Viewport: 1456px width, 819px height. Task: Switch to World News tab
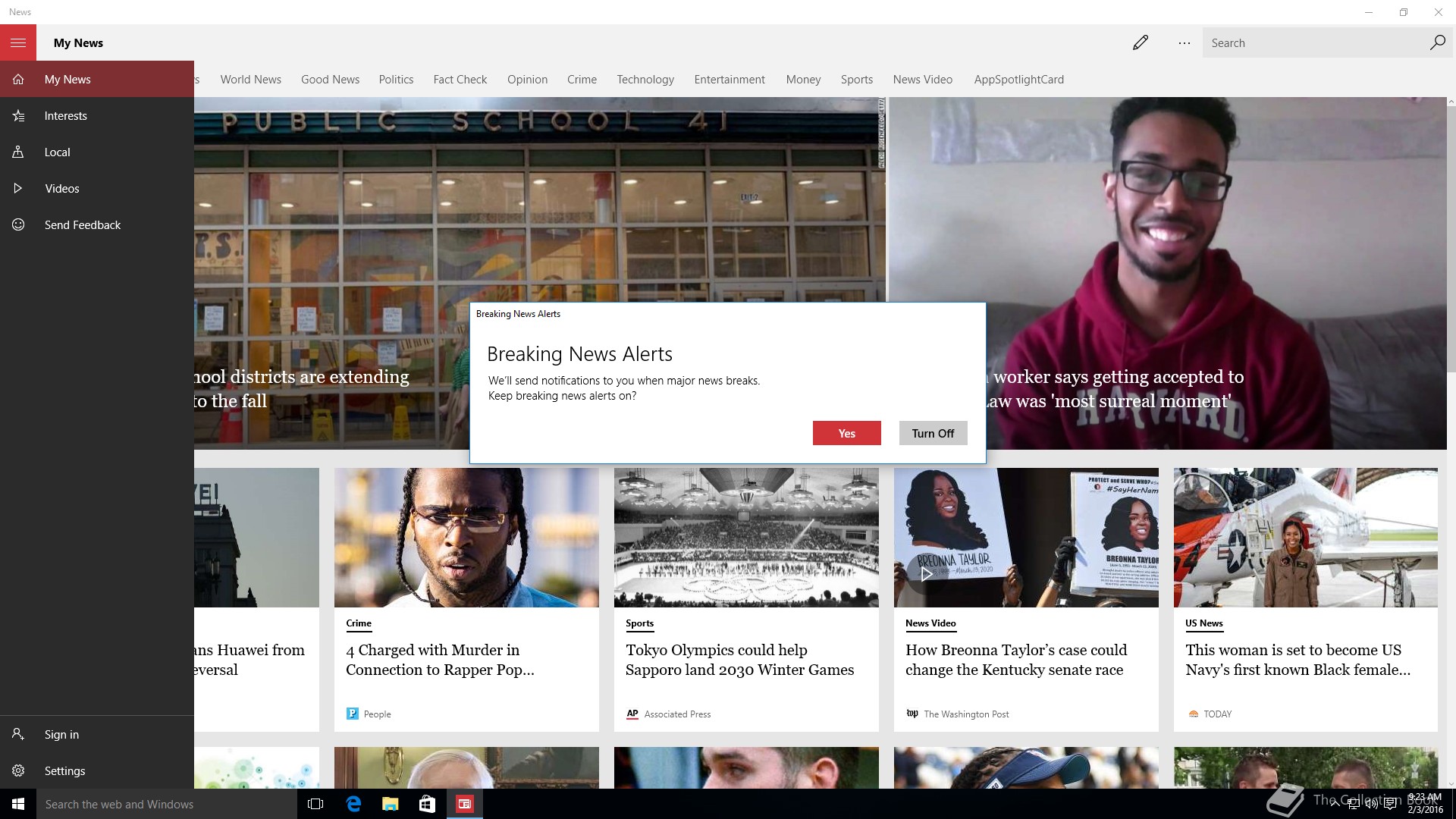click(x=250, y=79)
